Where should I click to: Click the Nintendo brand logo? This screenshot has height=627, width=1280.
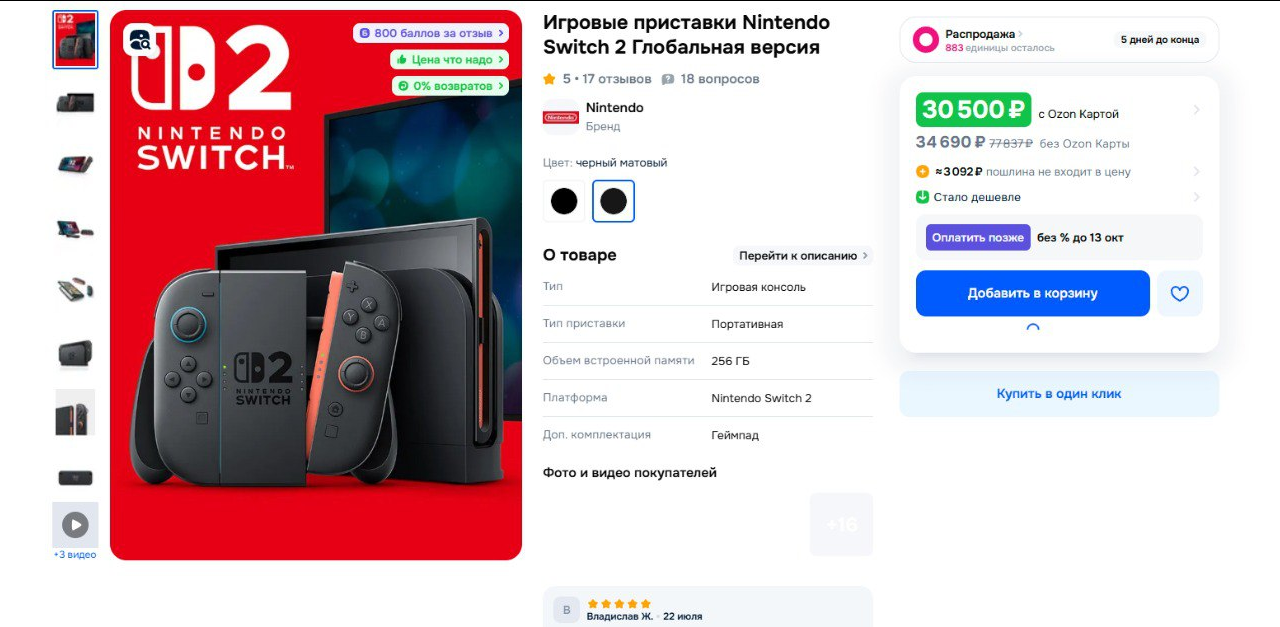coord(561,117)
